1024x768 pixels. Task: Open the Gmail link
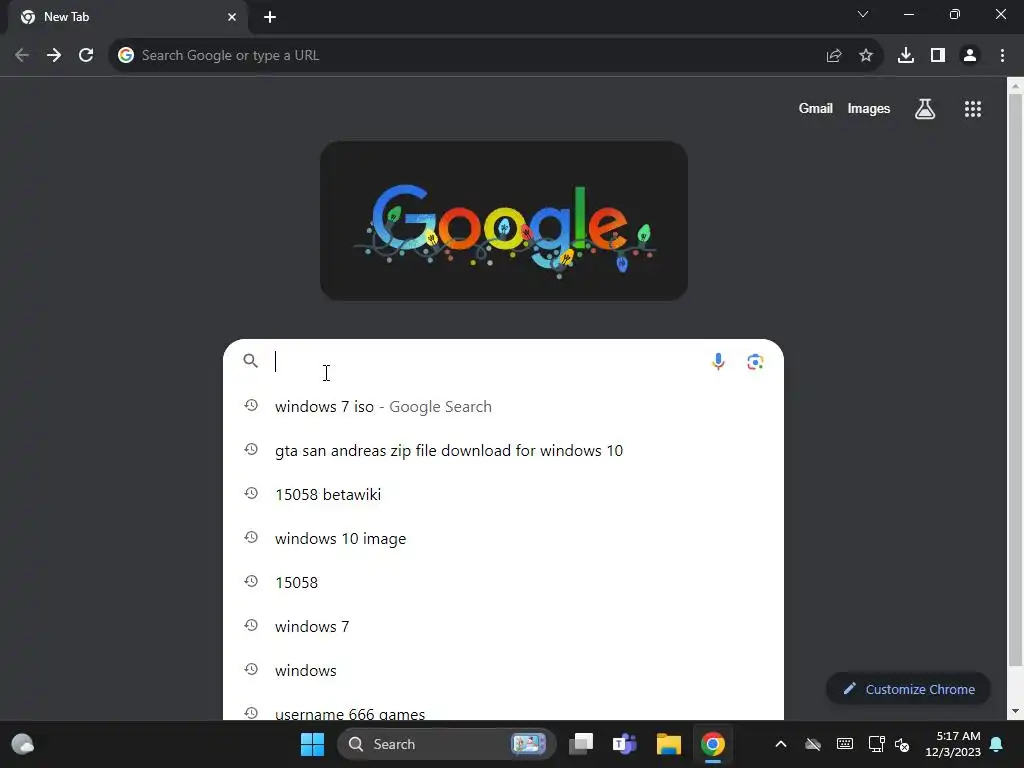tap(816, 108)
